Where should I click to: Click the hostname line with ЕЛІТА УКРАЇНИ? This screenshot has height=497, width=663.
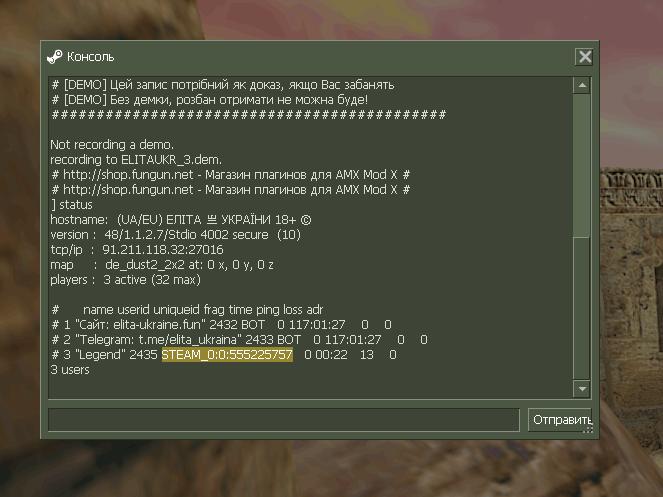181,220
